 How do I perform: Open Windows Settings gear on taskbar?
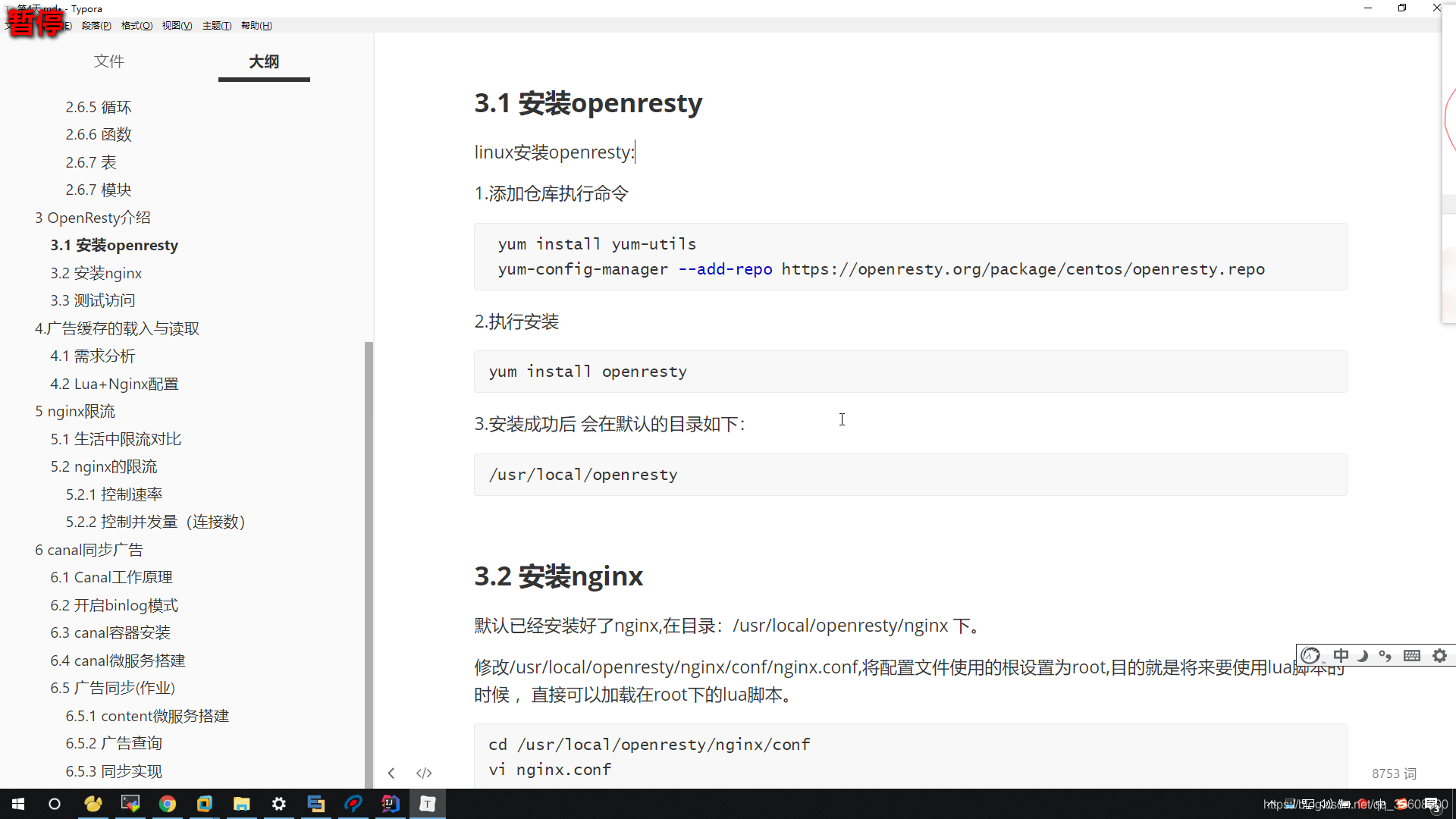[279, 804]
